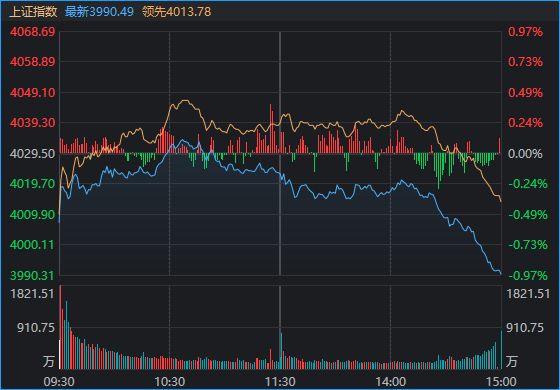This screenshot has height=390, width=560.
Task: Select the 4000.11 price axis label
Action: [x=33, y=245]
